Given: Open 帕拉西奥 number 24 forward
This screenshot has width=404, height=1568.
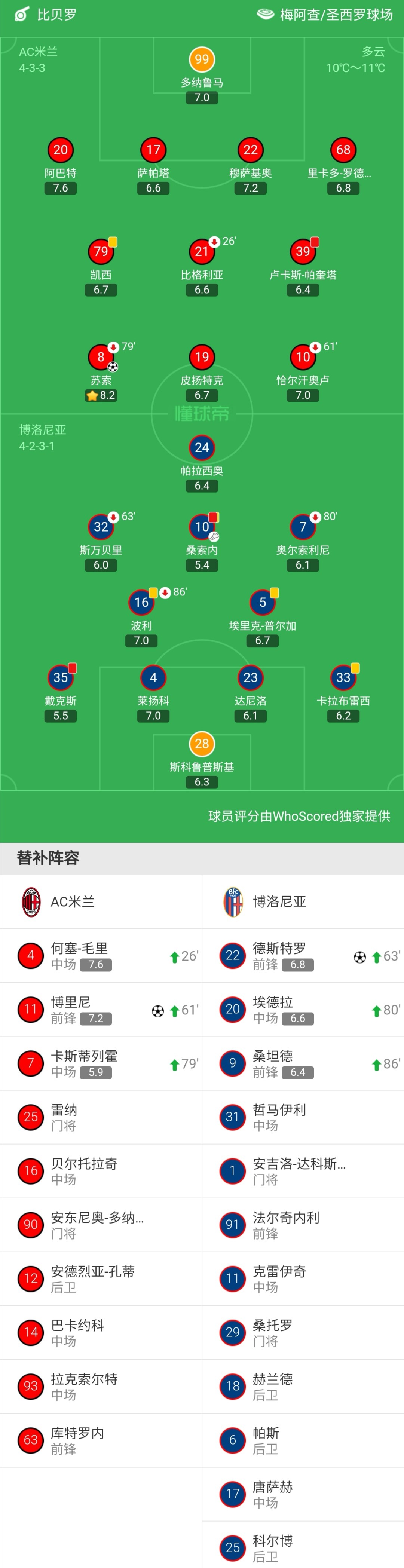Looking at the screenshot, I should coord(202,447).
